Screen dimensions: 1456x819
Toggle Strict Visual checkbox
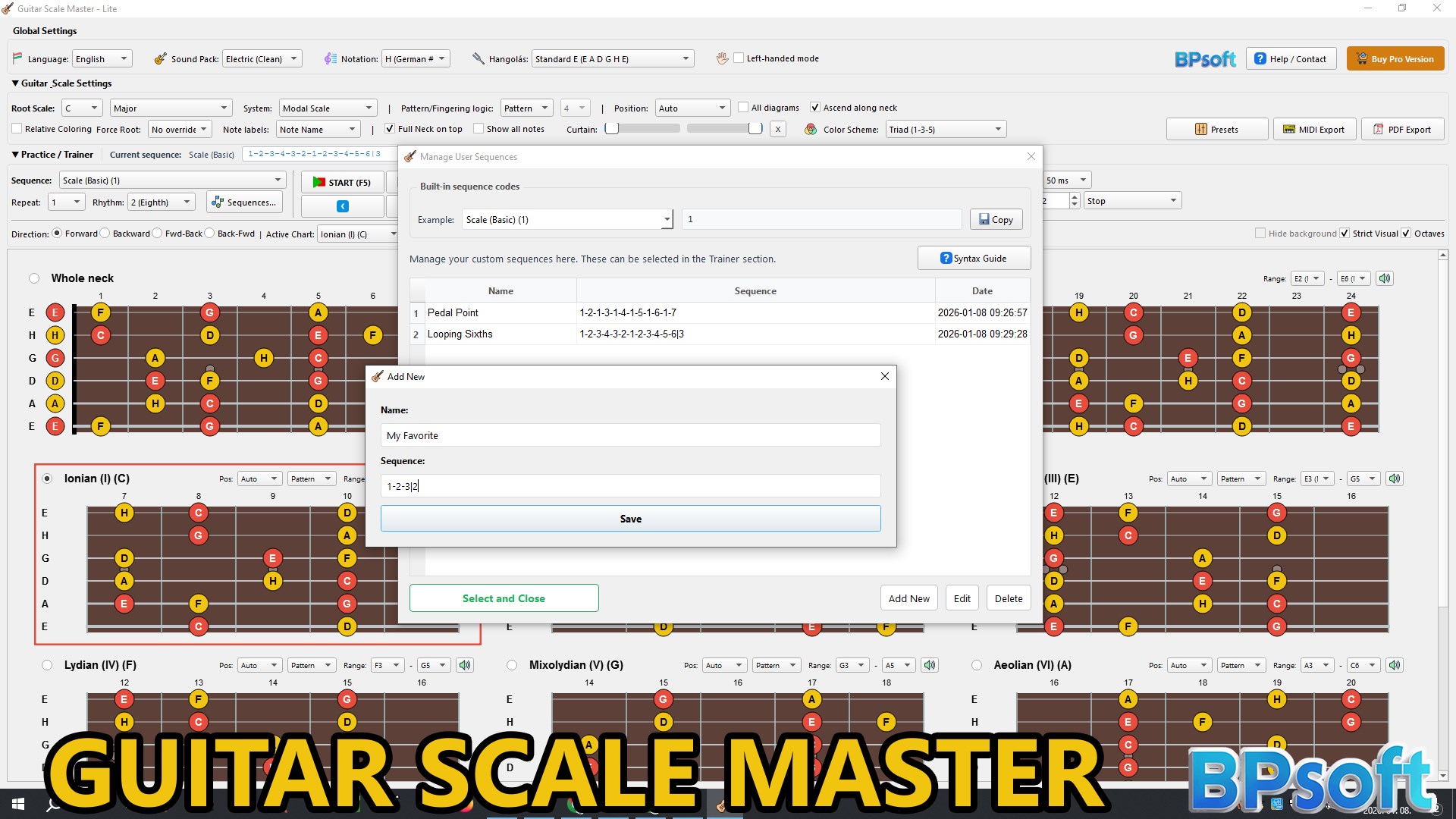click(1345, 234)
